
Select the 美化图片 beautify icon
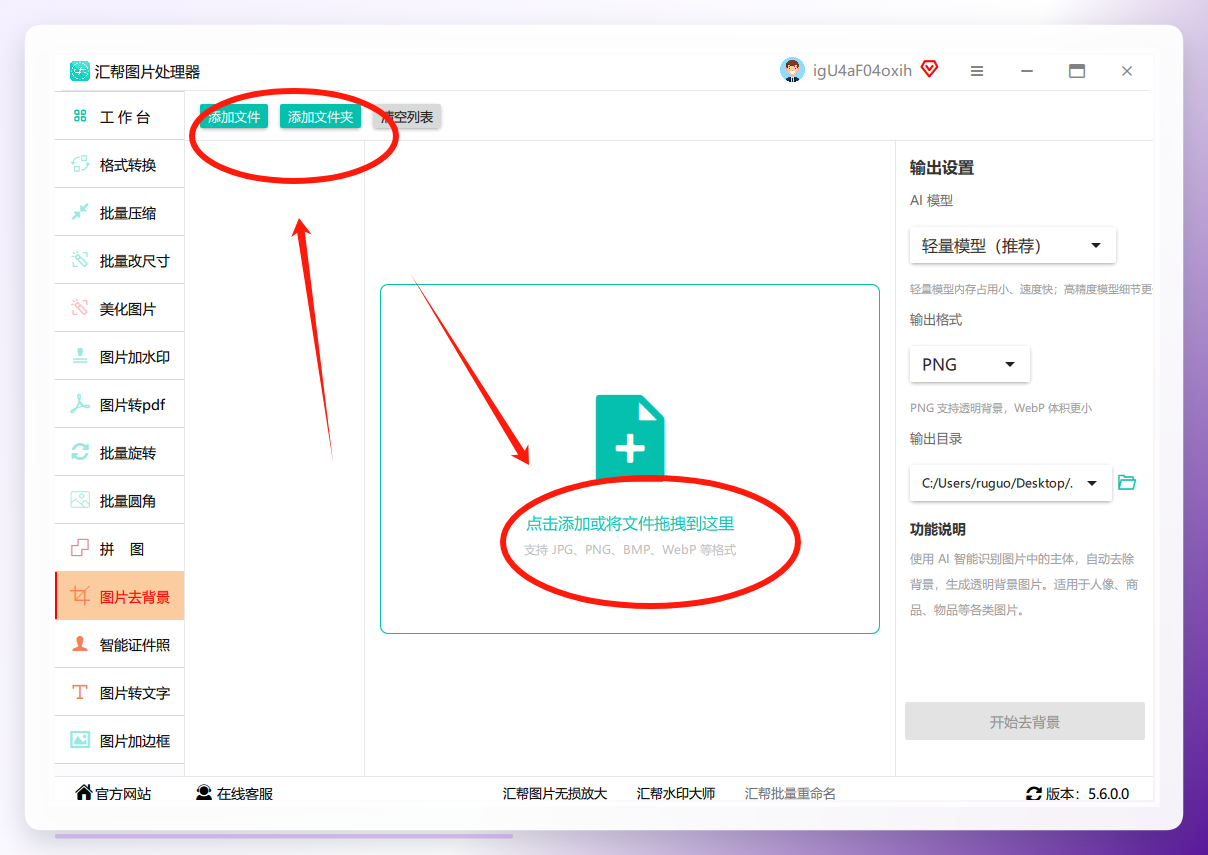click(80, 308)
